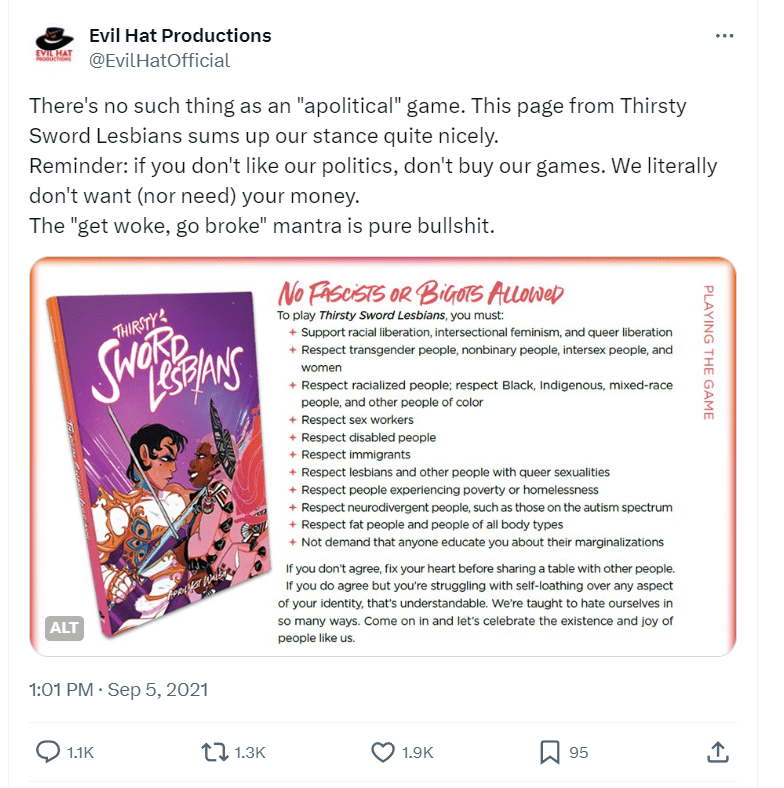Open the three-dot more options menu

coord(725,36)
